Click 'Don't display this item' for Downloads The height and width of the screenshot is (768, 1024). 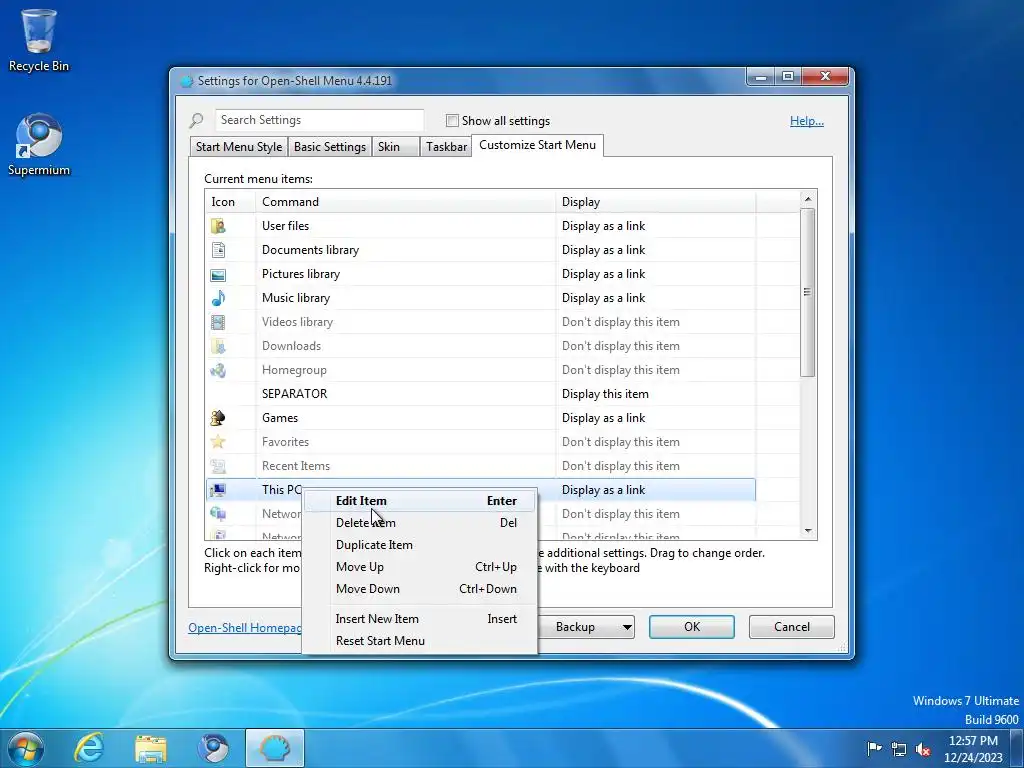pyautogui.click(x=620, y=346)
